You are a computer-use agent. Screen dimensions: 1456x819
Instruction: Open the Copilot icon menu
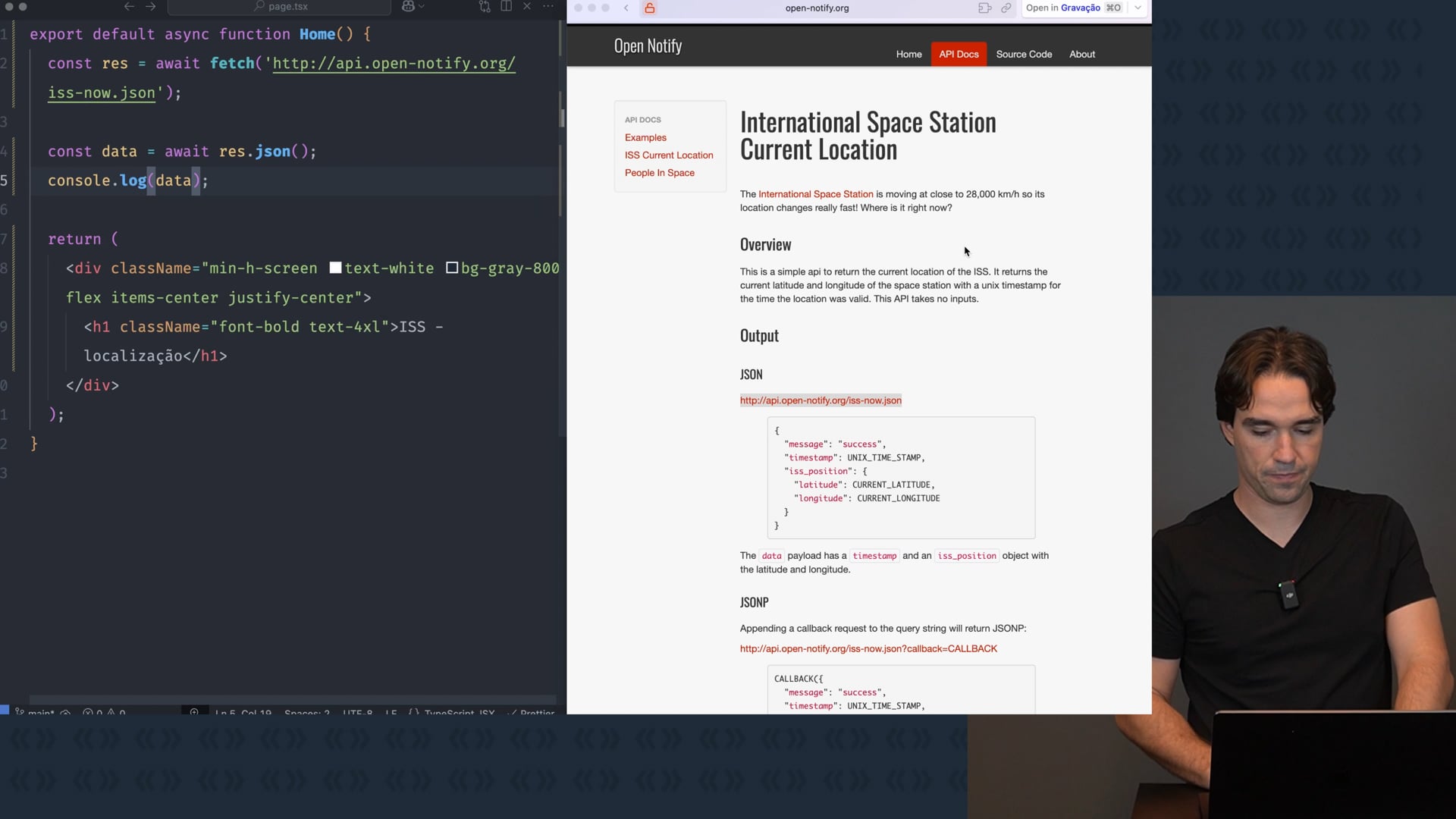tap(409, 6)
